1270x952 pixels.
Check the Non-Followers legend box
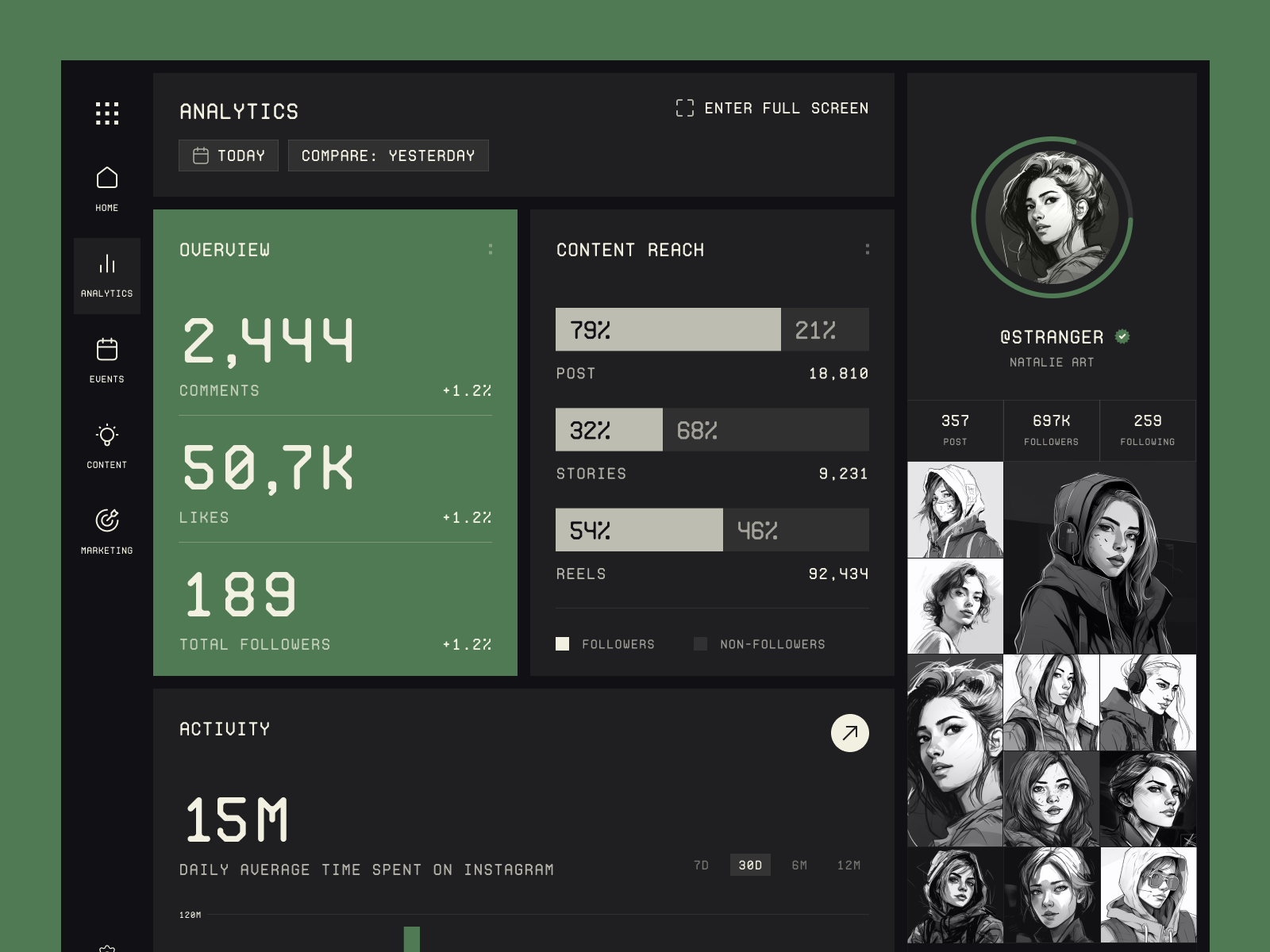701,643
